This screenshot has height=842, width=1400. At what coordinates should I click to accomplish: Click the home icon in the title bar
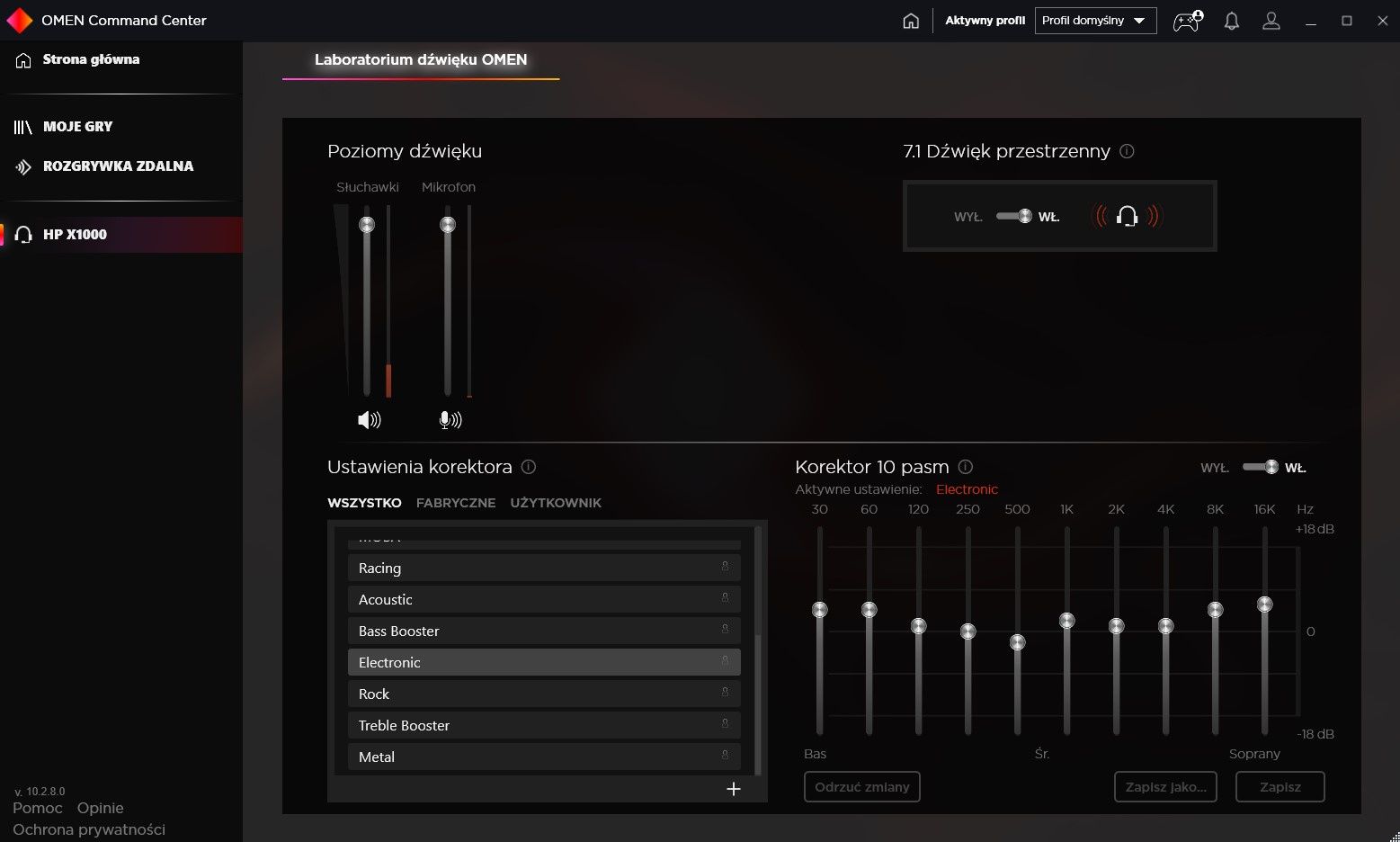click(x=911, y=21)
